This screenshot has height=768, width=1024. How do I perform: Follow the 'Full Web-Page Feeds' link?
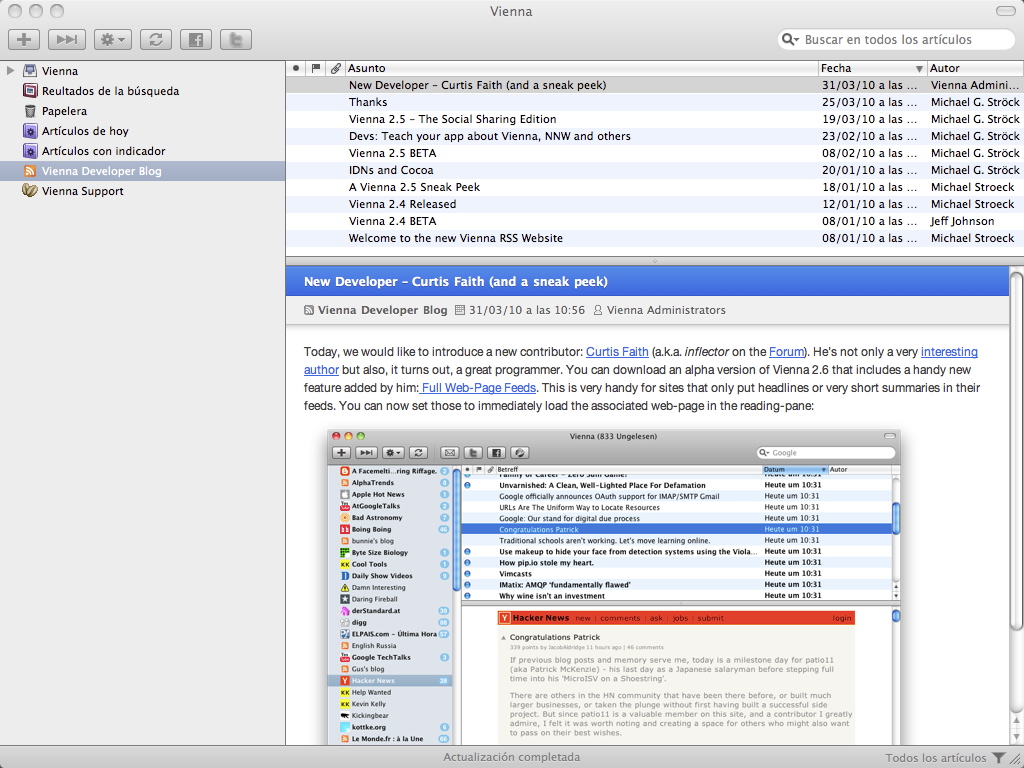(477, 387)
